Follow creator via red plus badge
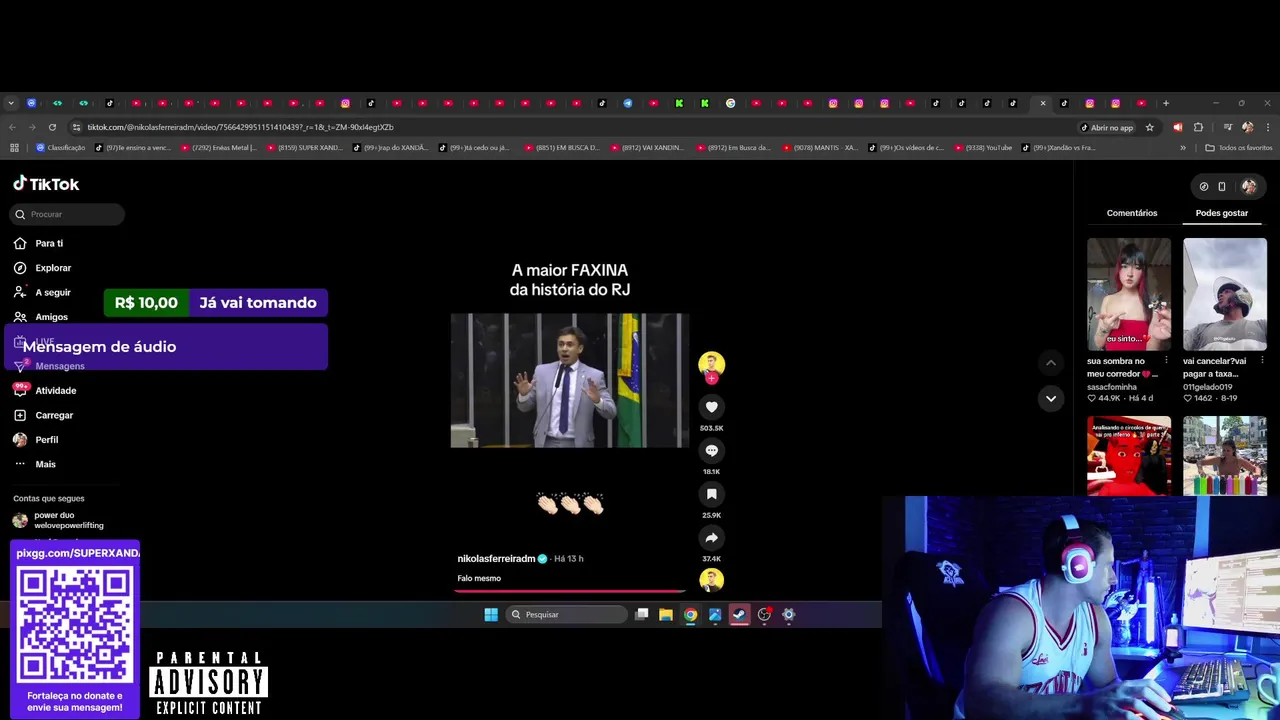 pos(711,379)
